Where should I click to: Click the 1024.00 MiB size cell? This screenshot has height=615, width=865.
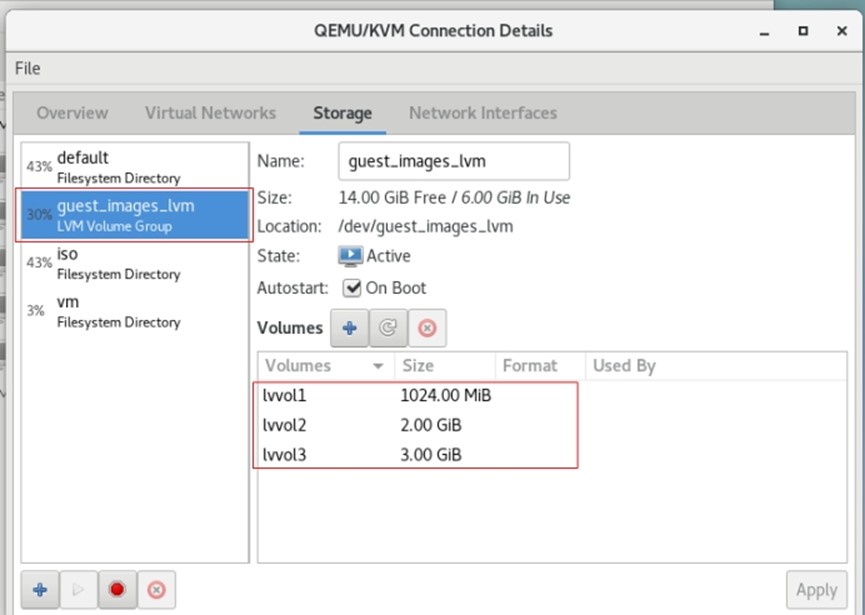(x=446, y=395)
